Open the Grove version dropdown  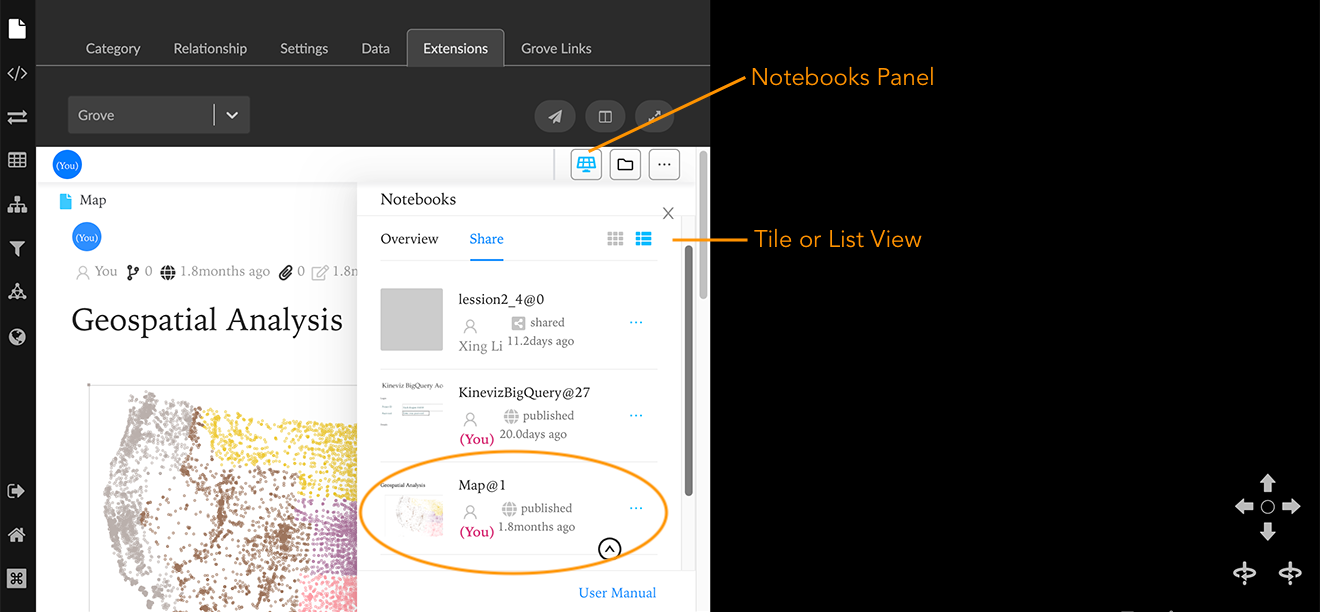tap(231, 114)
